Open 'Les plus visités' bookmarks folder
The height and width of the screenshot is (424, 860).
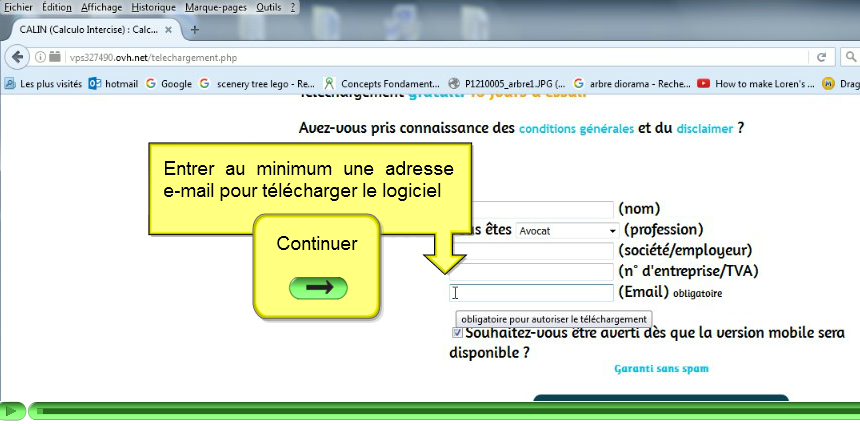pyautogui.click(x=43, y=84)
